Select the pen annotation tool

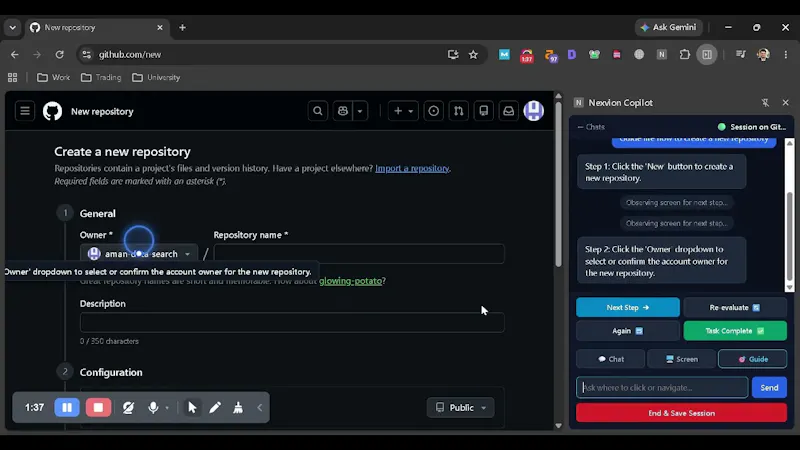click(x=215, y=408)
